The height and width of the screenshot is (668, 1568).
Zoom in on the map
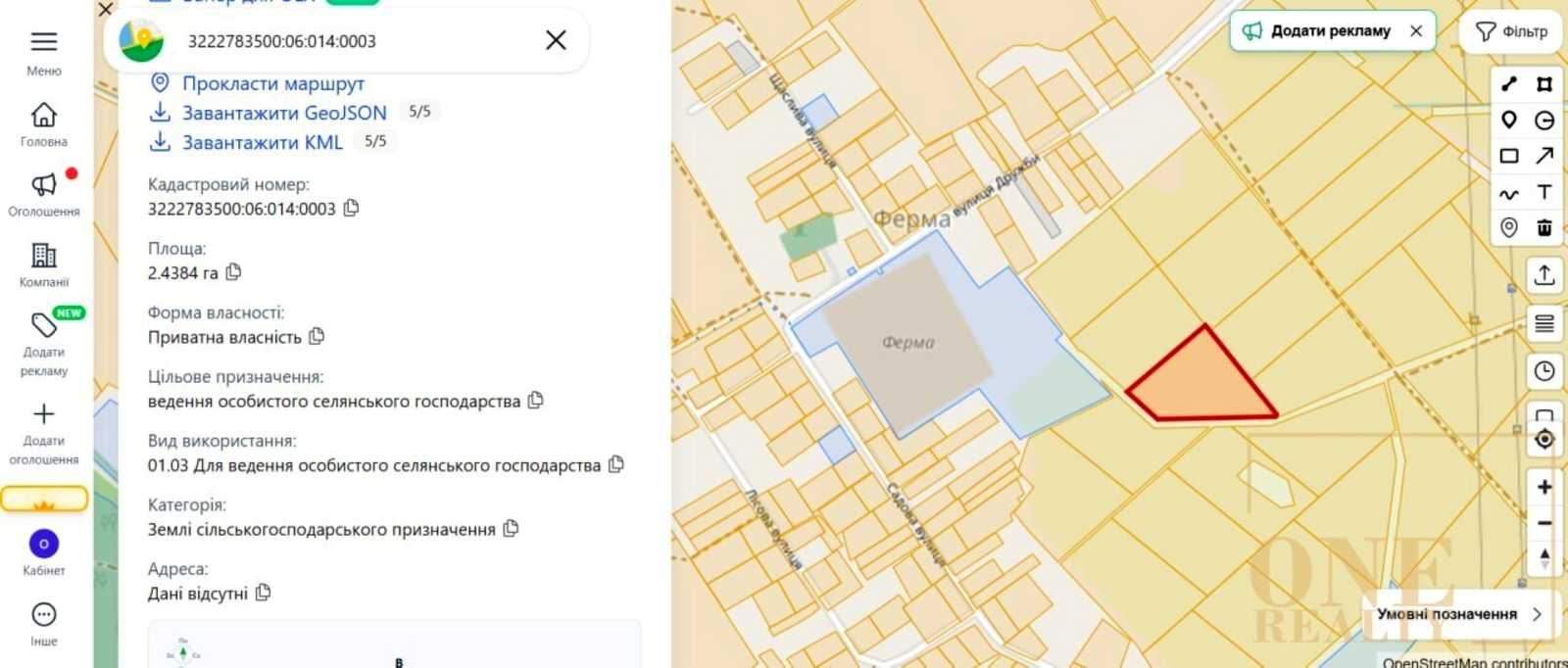click(1544, 487)
